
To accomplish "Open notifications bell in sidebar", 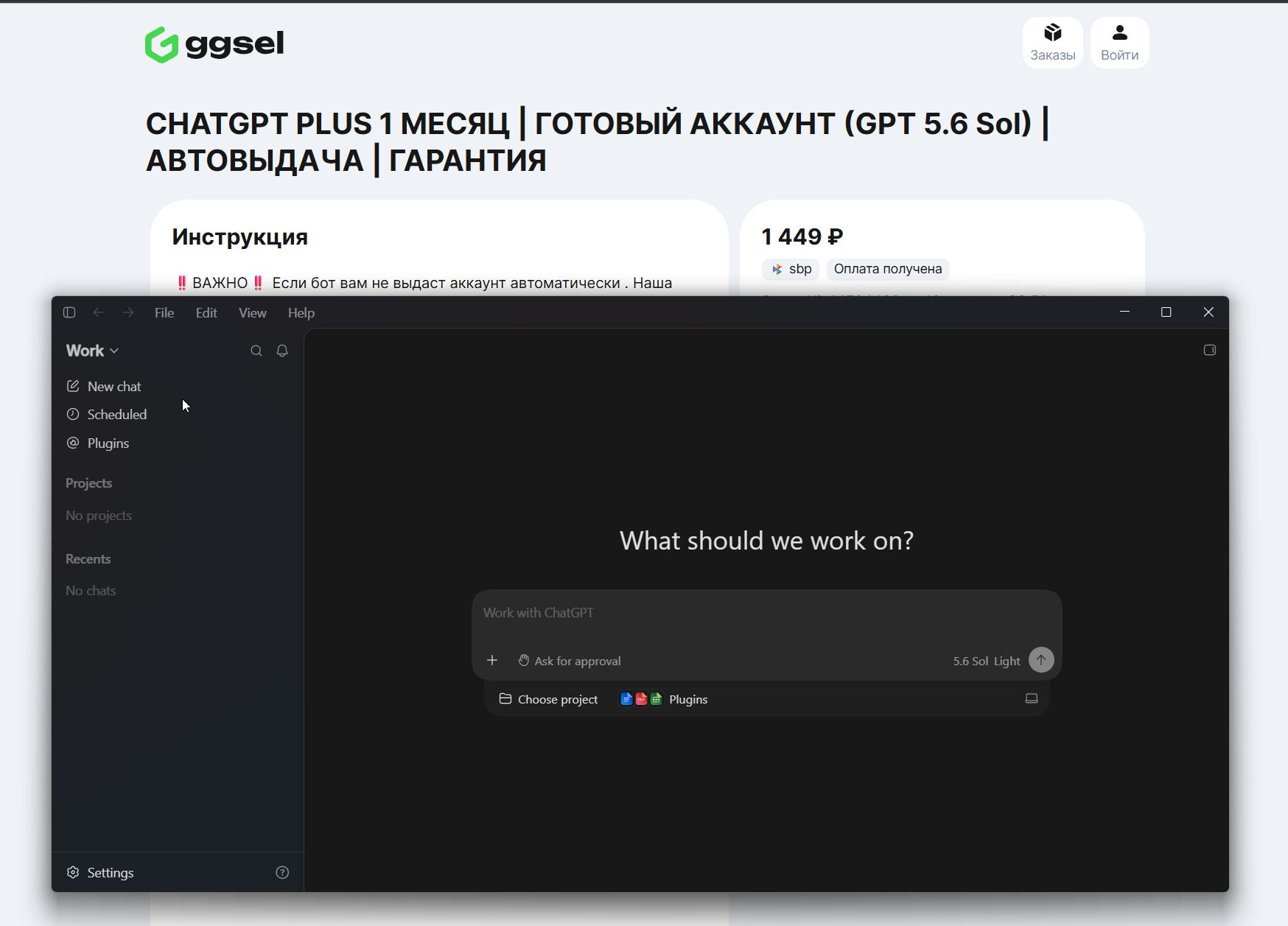I will tap(282, 351).
